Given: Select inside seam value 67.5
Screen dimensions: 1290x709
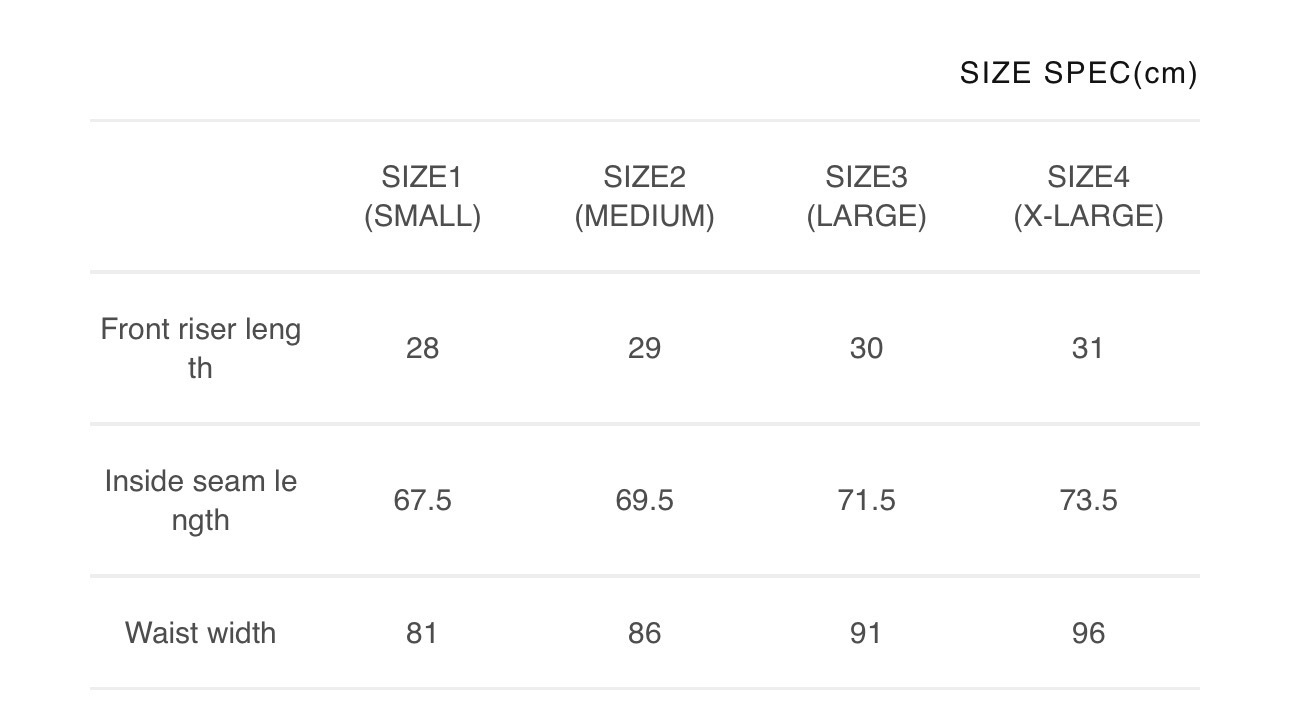Looking at the screenshot, I should pos(422,500).
